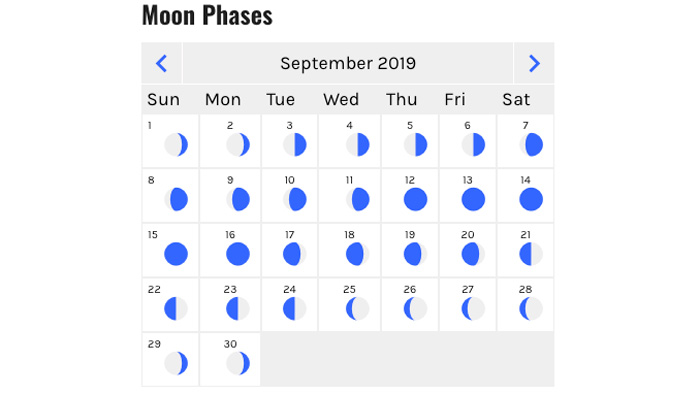700x394 pixels.
Task: Select the date cell numbered 20
Action: pyautogui.click(x=467, y=250)
